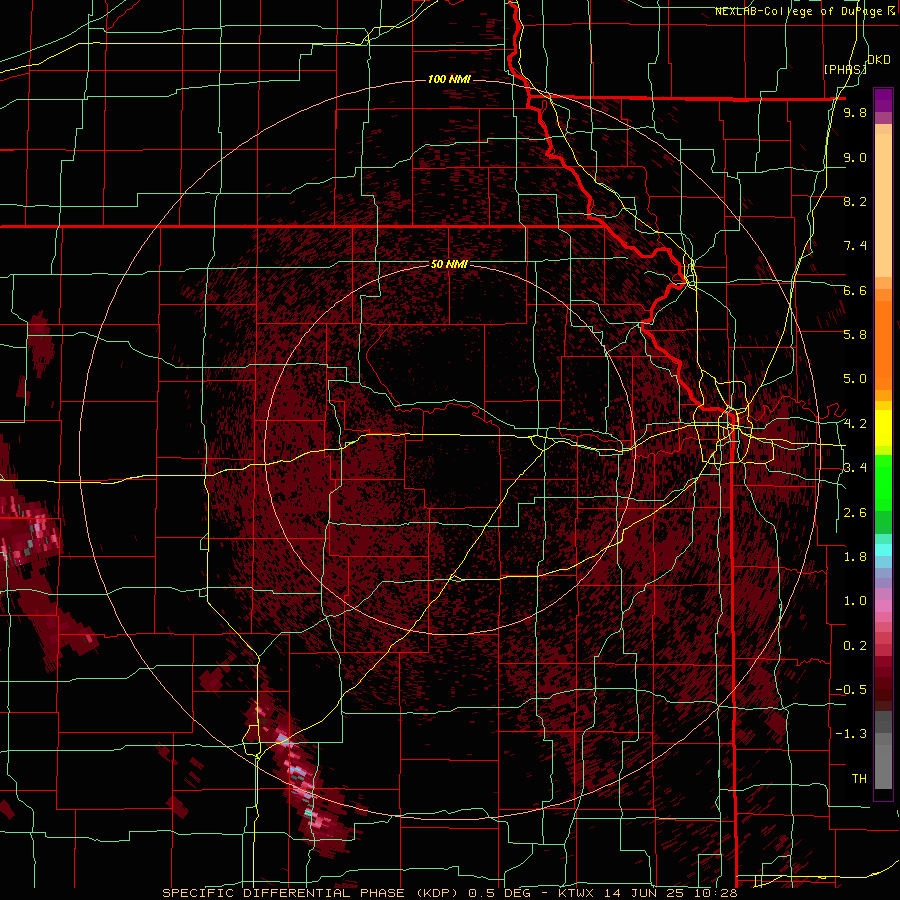The height and width of the screenshot is (900, 900).
Task: Click the 4.2 scale label
Action: point(855,424)
